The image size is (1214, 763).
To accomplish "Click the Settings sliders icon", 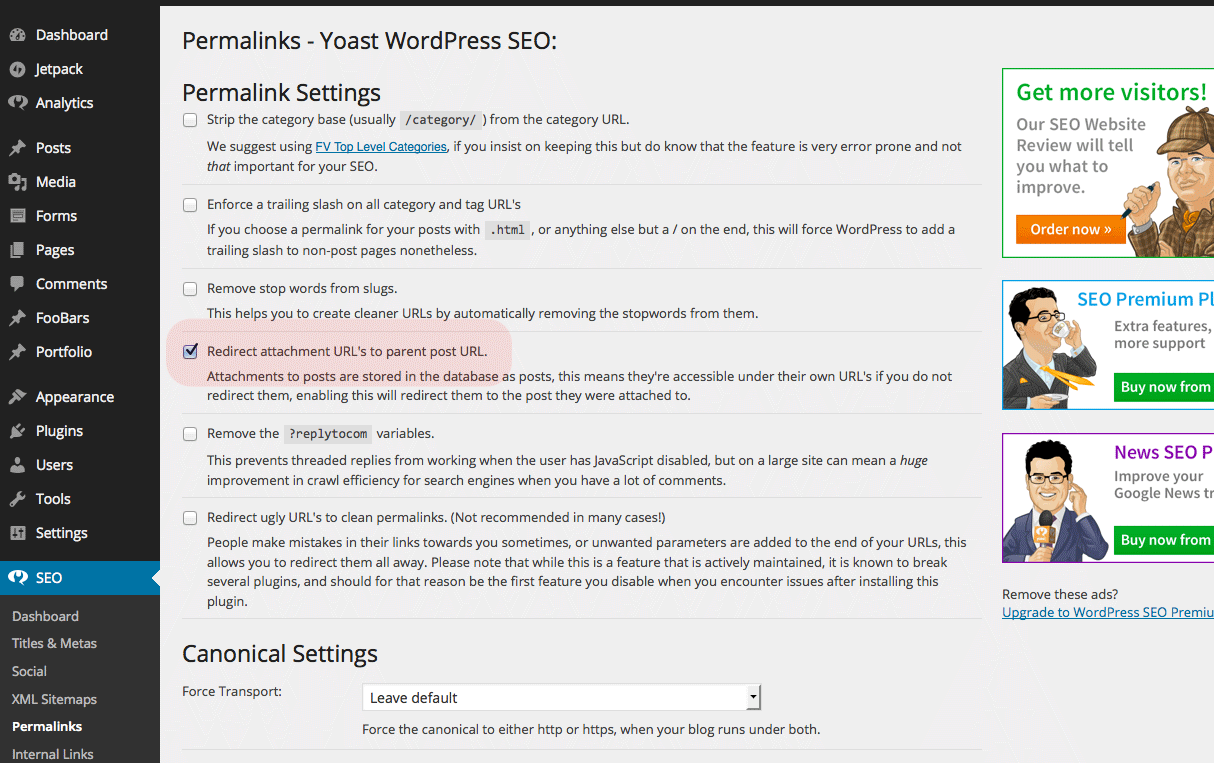I will (x=17, y=533).
